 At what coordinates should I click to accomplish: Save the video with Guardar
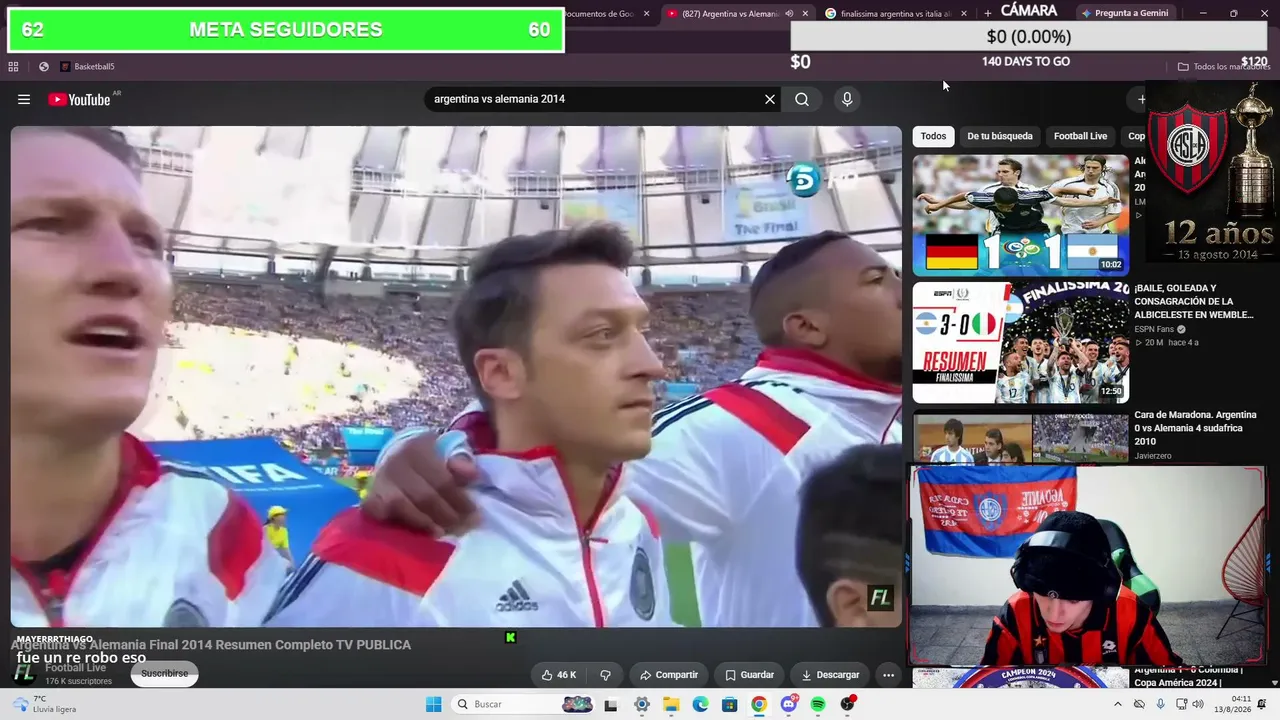(749, 675)
